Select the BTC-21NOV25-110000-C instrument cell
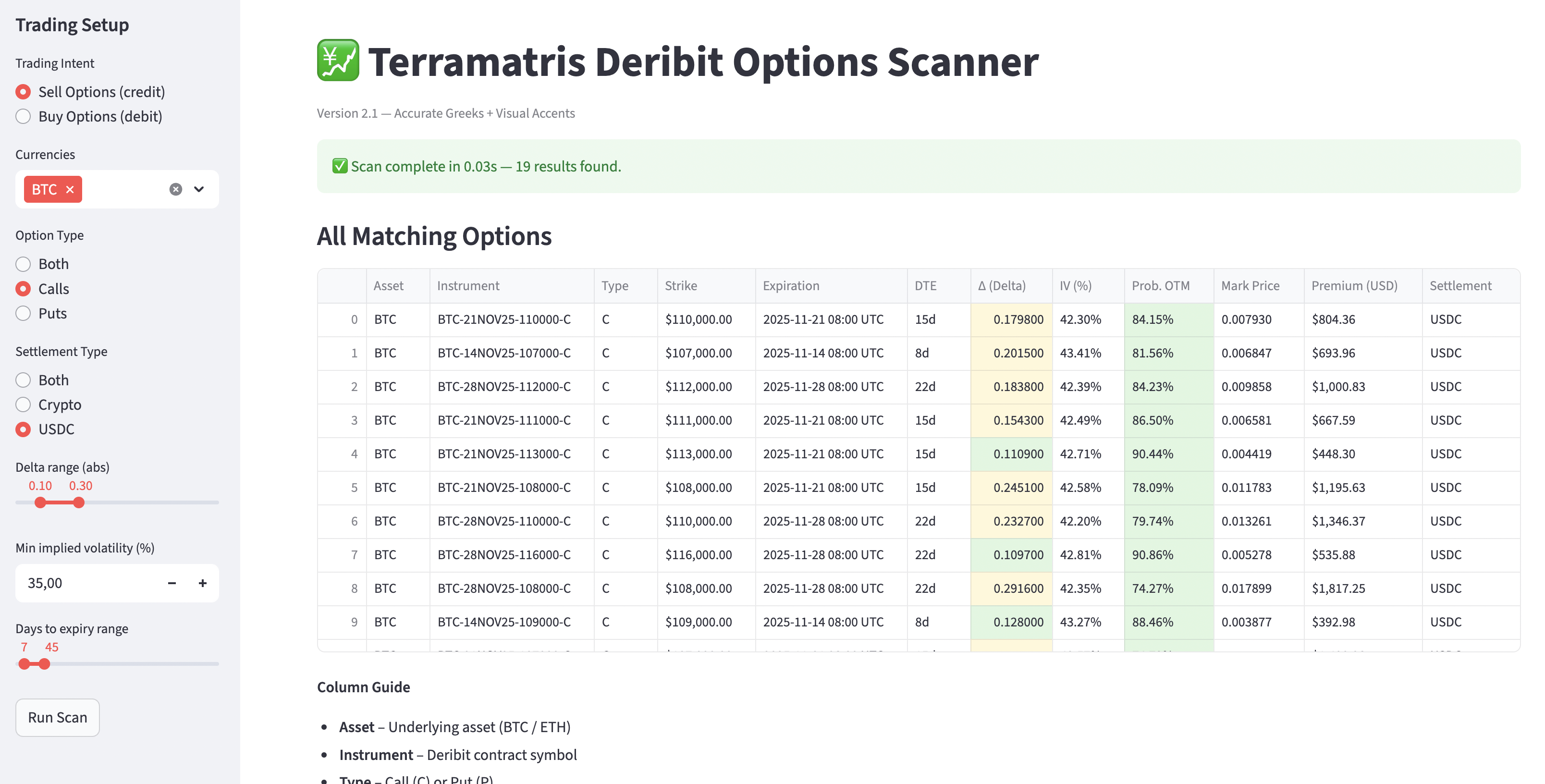1545x784 pixels. click(x=504, y=320)
